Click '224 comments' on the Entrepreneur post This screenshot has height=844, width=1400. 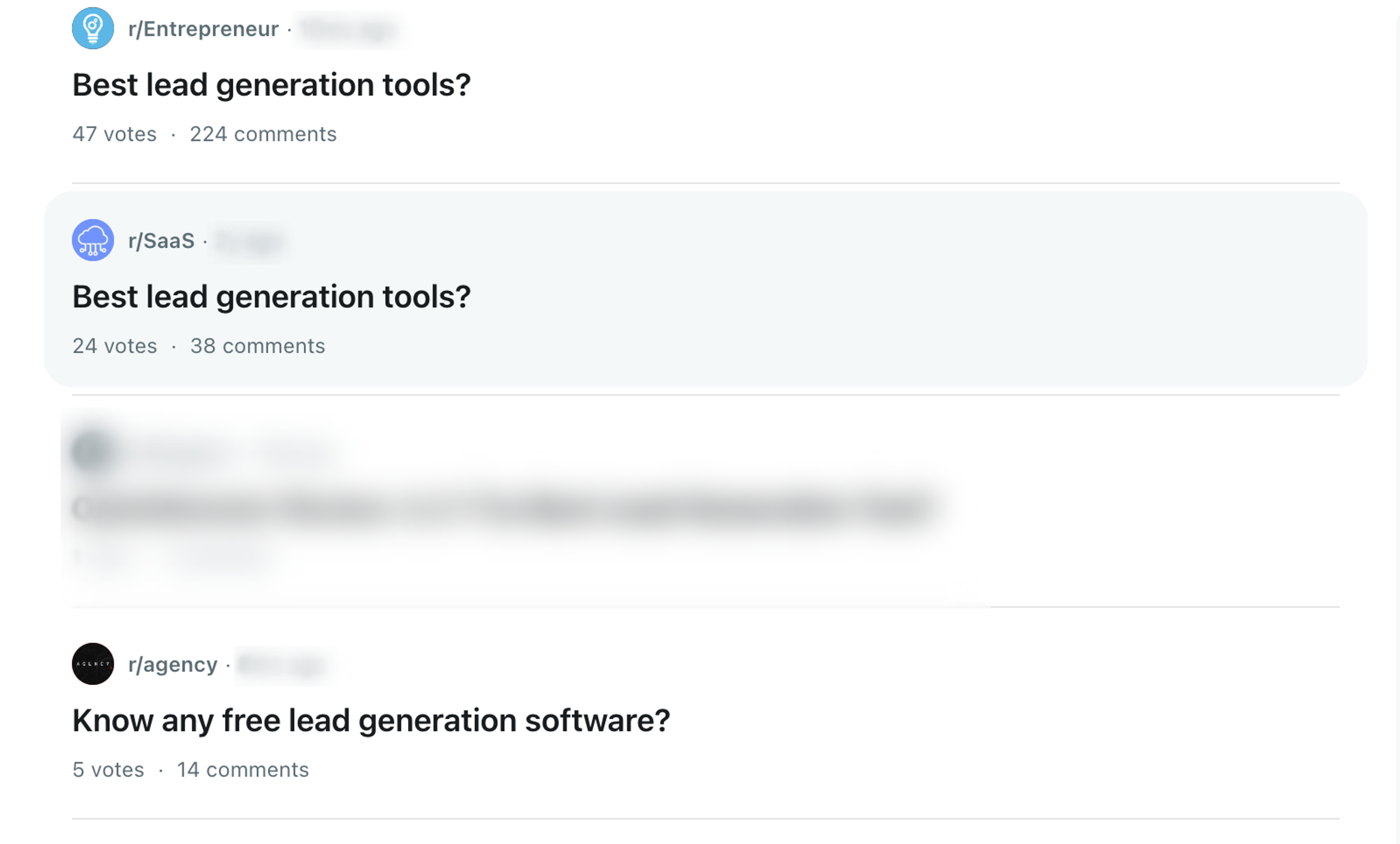click(x=263, y=134)
